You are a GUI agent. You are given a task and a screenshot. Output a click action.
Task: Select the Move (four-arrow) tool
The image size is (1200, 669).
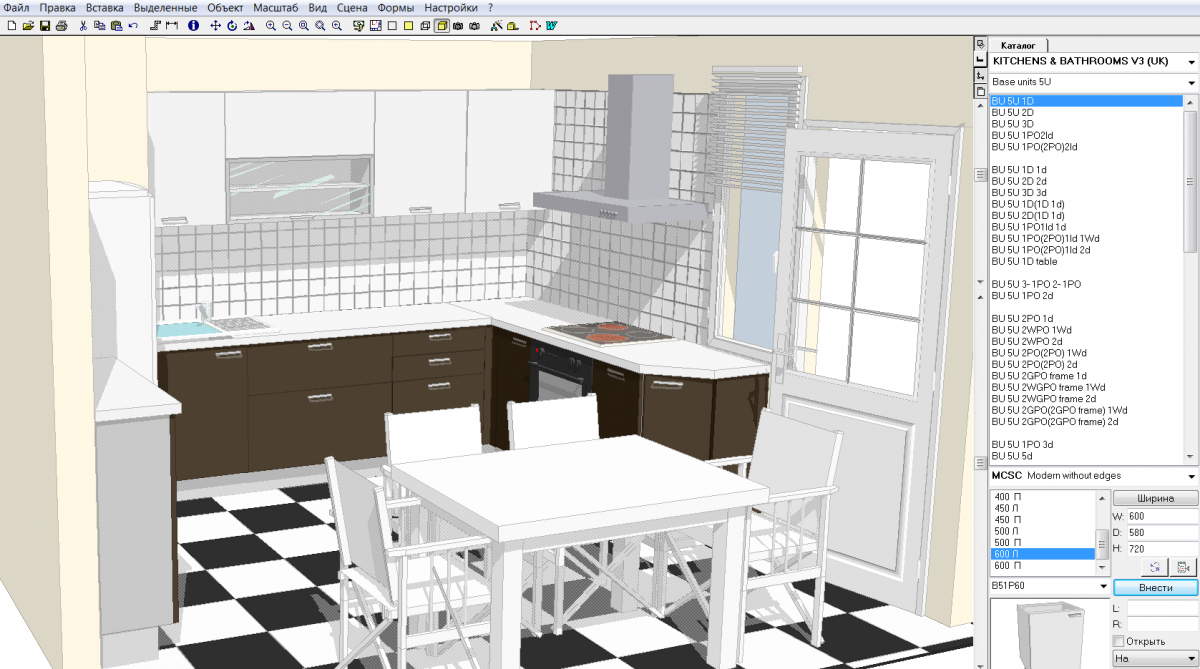click(215, 25)
